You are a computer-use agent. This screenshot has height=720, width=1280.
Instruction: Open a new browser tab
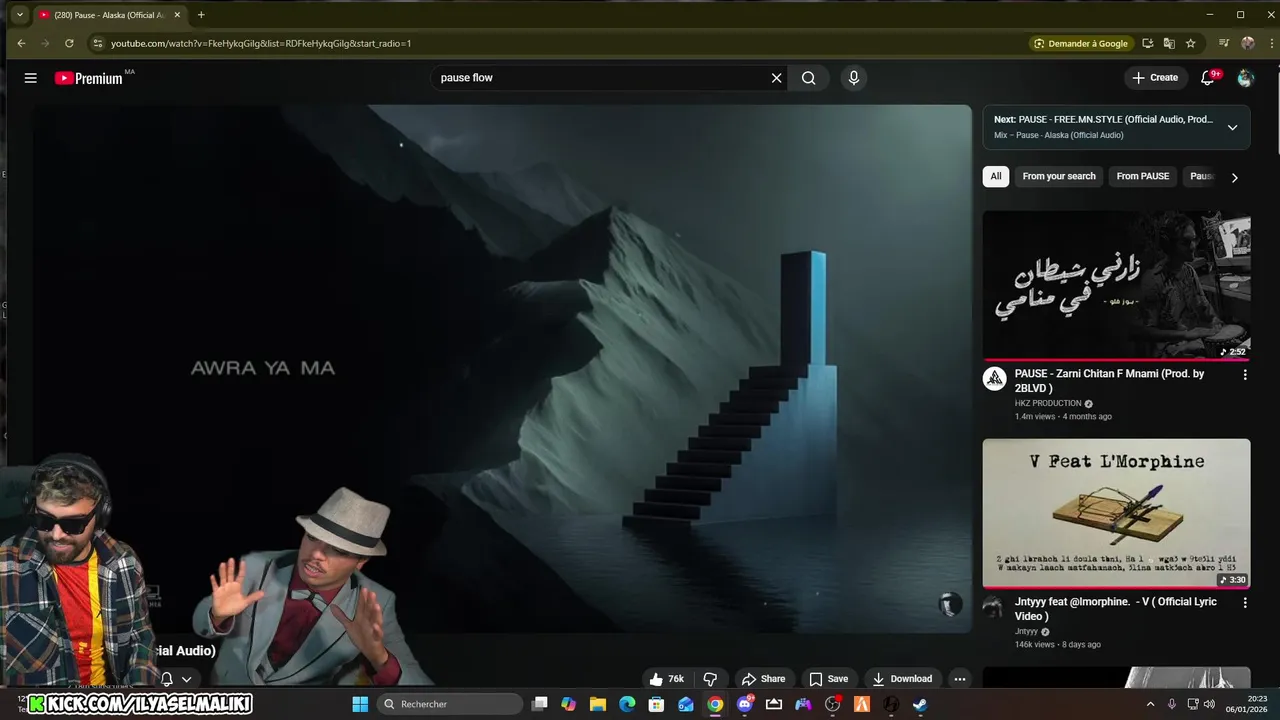click(201, 15)
